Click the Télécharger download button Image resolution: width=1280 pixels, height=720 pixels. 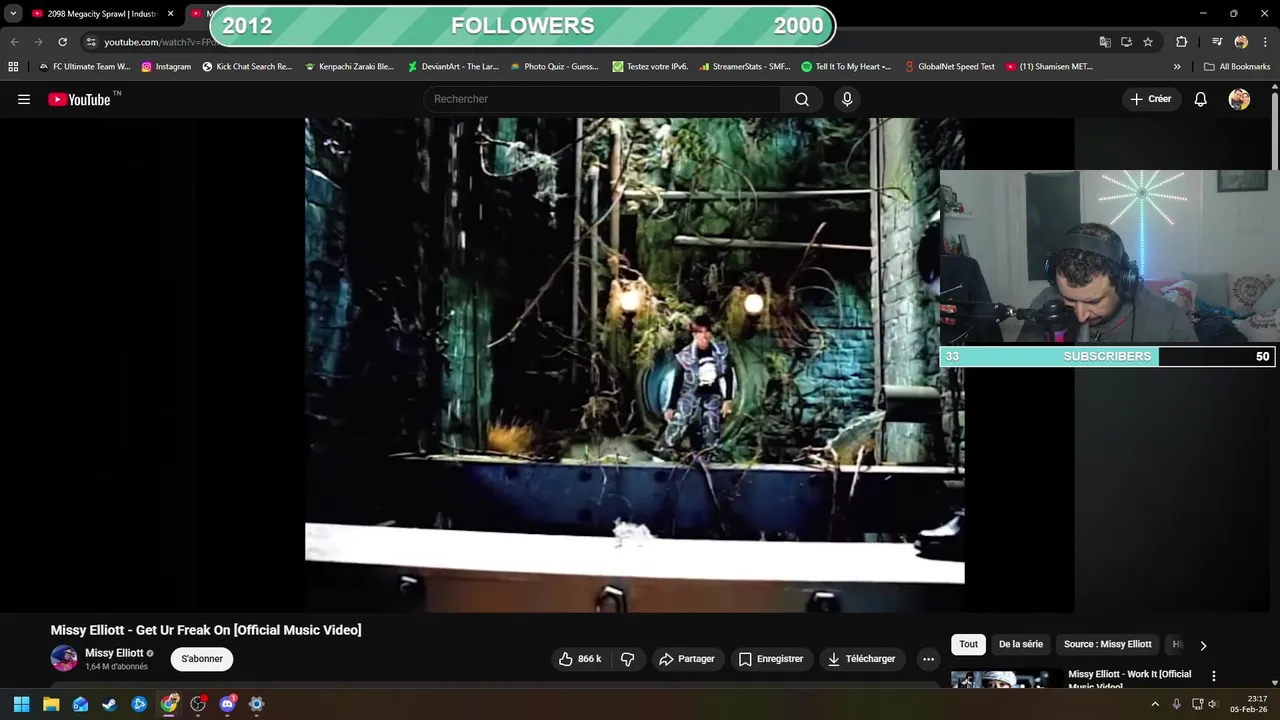(x=862, y=659)
